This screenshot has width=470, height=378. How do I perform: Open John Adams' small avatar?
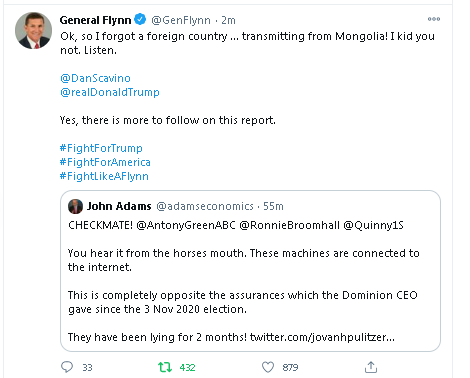[75, 206]
